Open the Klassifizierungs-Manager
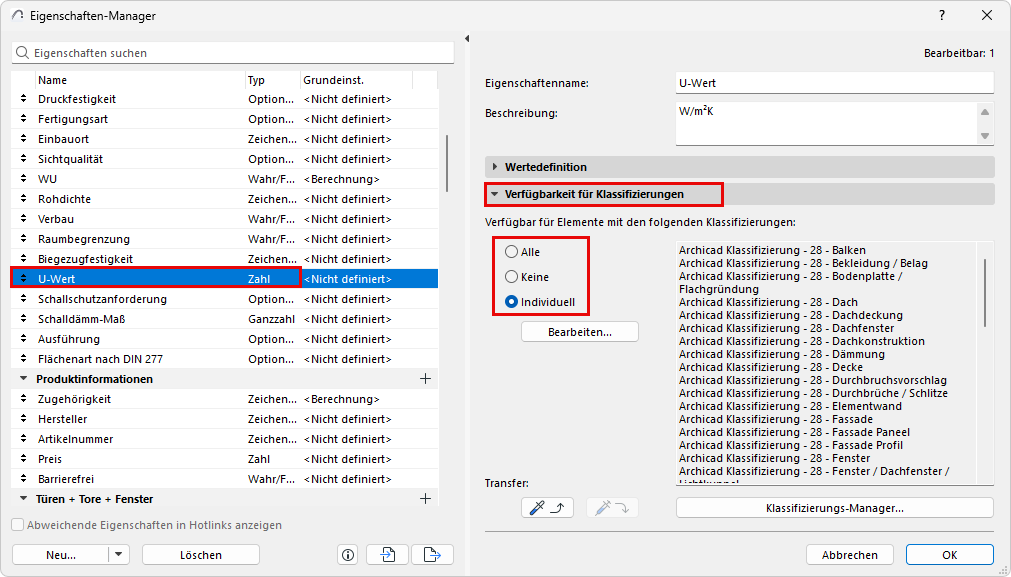Image resolution: width=1011 pixels, height=577 pixels. pos(834,508)
